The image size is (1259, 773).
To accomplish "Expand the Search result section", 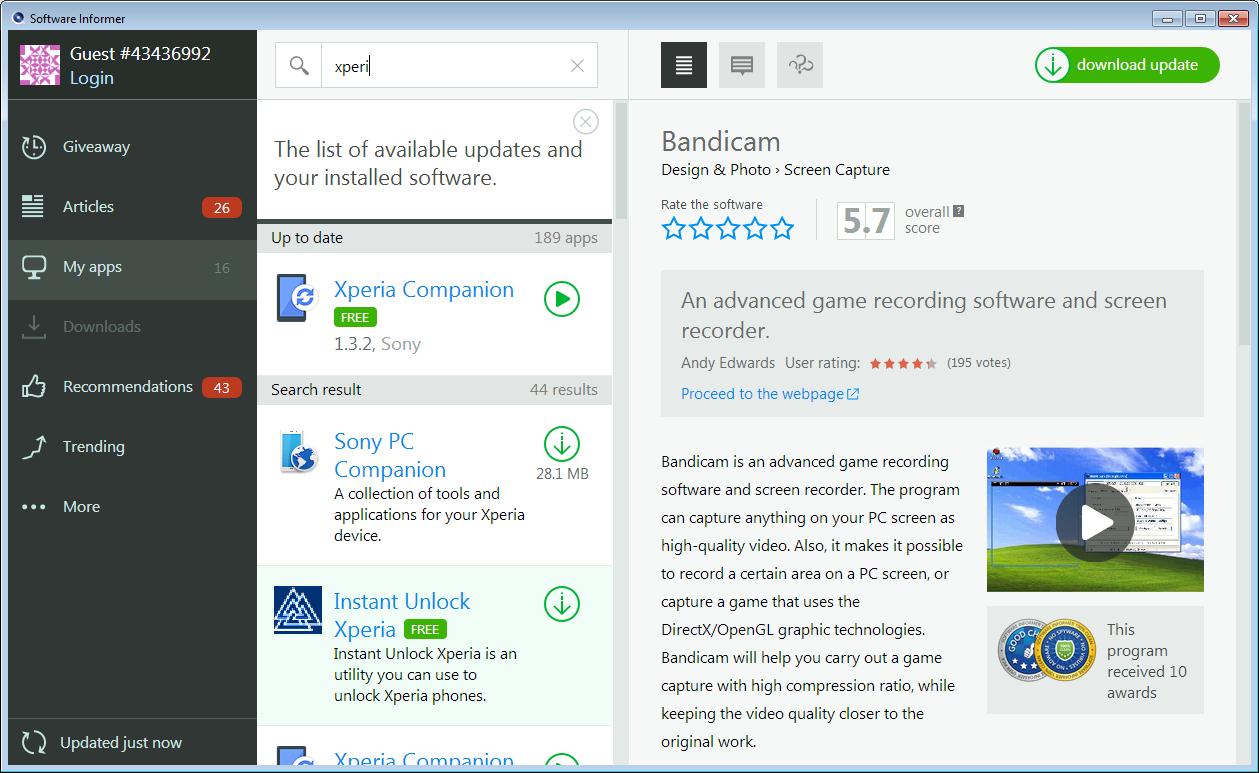I will 435,389.
